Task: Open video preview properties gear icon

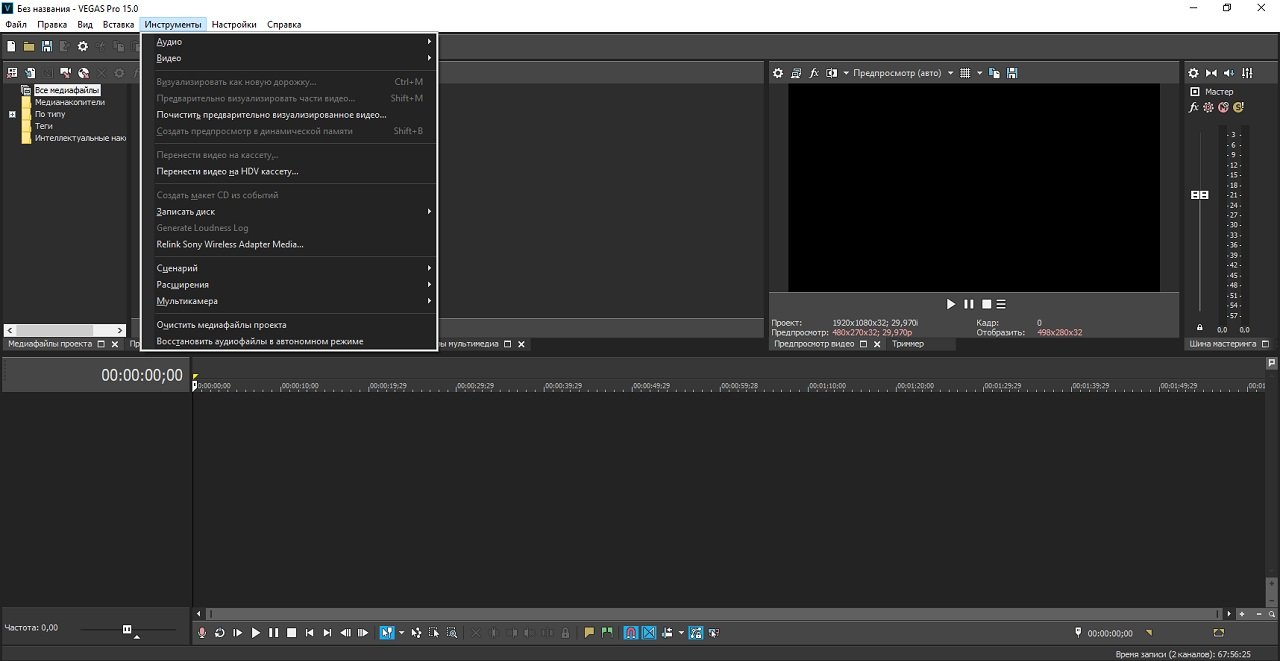Action: [x=778, y=73]
